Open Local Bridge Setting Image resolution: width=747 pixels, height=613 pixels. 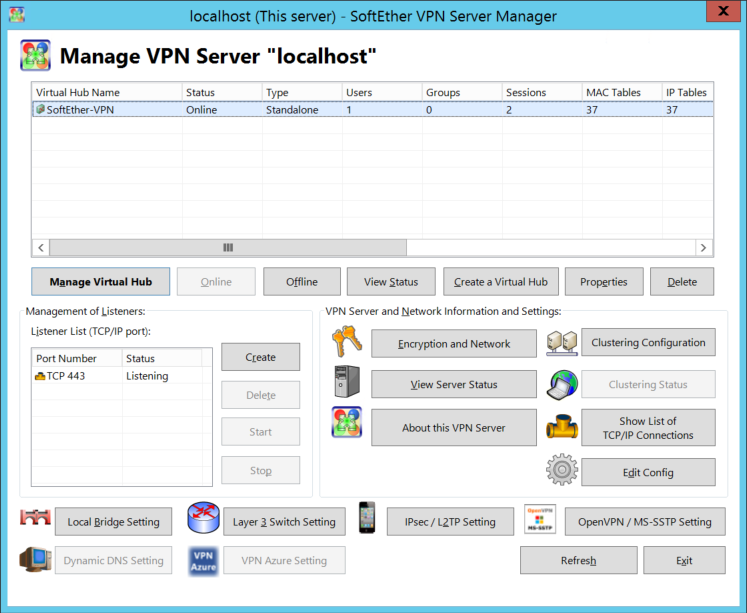113,522
